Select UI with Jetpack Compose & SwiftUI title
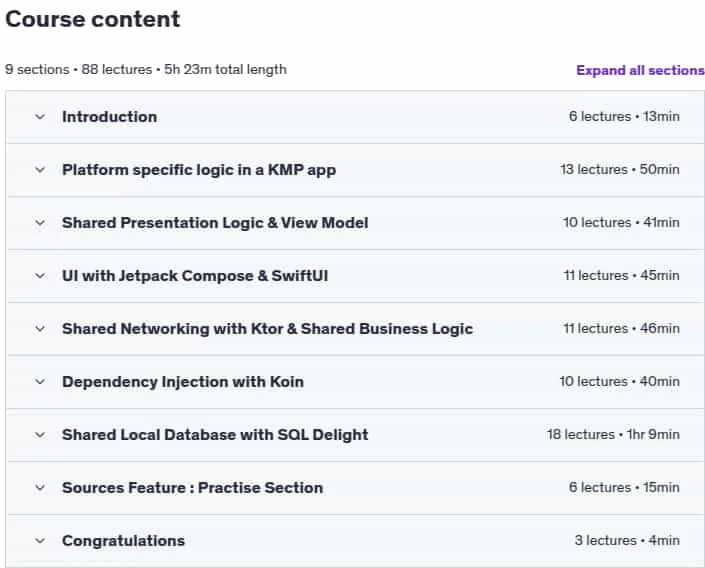705x568 pixels. pos(195,276)
